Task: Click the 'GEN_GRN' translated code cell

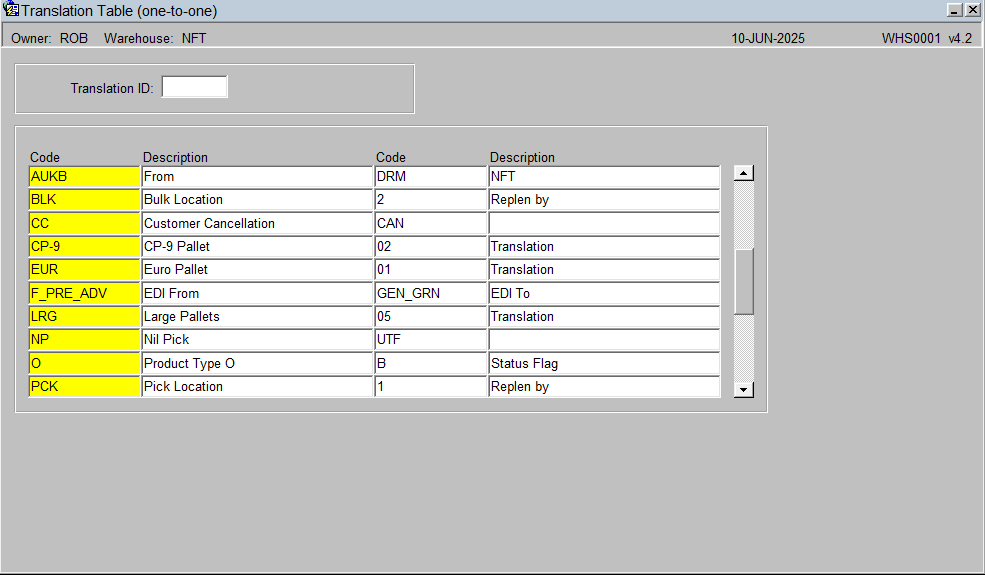Action: point(431,293)
